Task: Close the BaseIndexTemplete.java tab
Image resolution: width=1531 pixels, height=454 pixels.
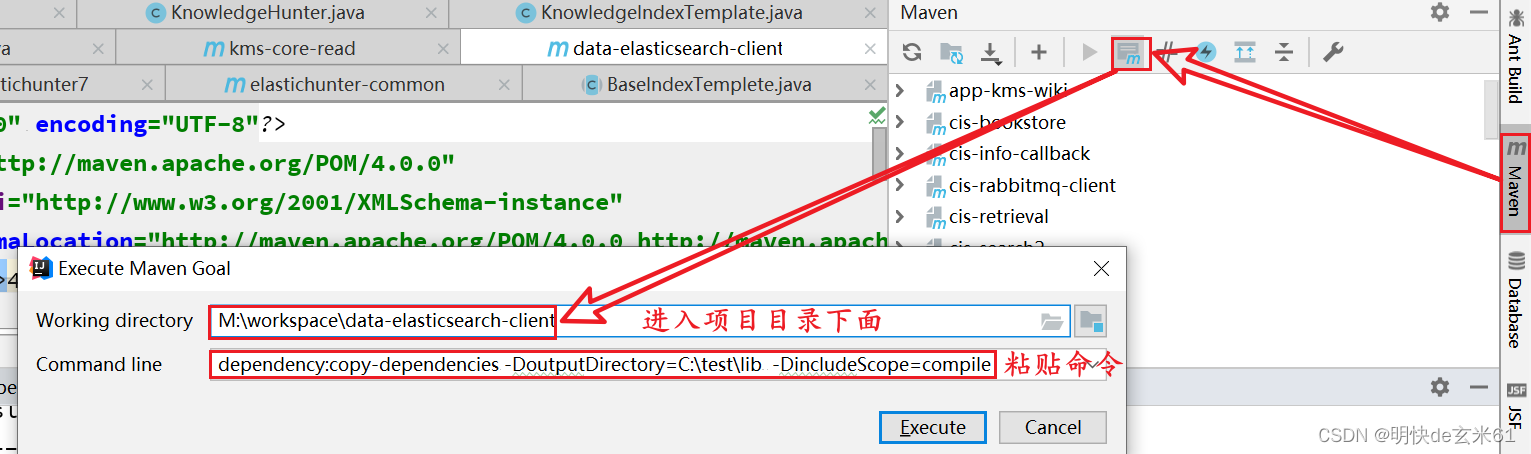Action: (868, 84)
